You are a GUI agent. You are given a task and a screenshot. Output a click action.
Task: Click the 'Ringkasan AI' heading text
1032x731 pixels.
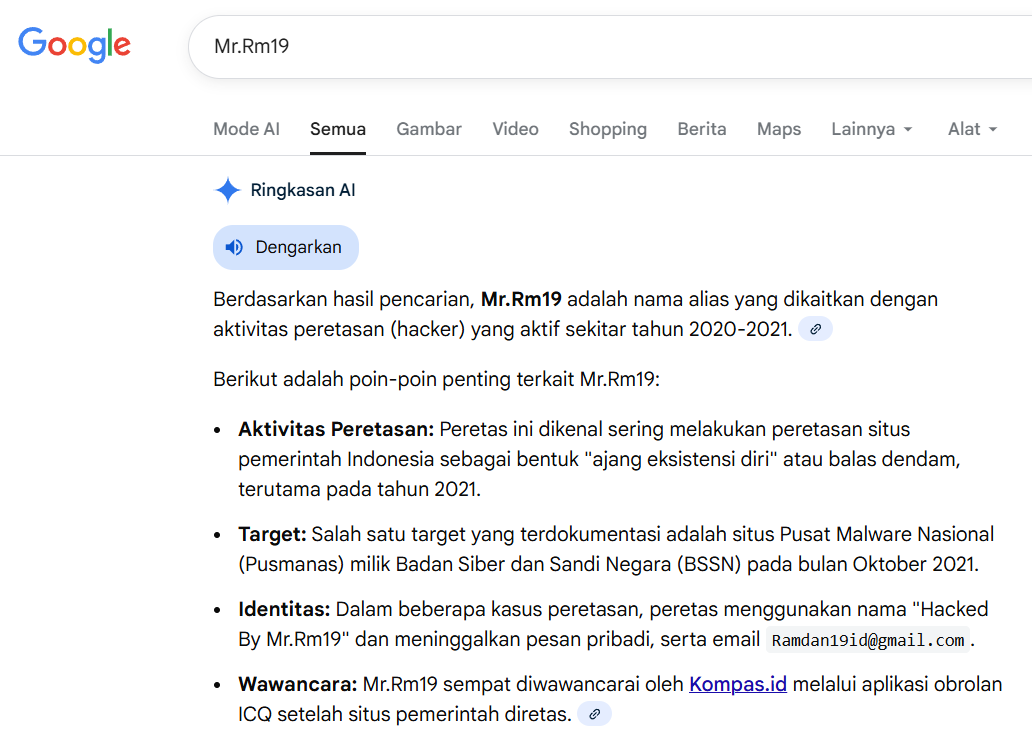(303, 190)
